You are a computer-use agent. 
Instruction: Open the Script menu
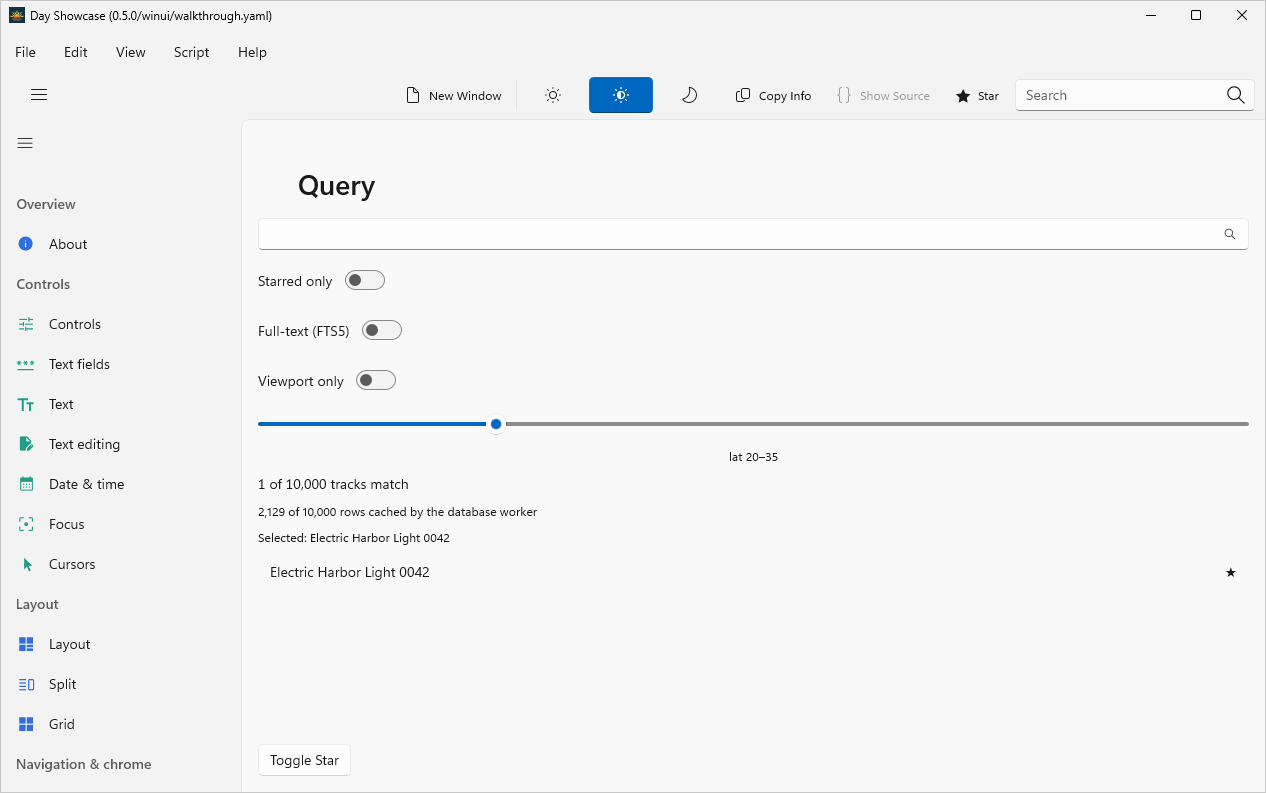tap(192, 52)
